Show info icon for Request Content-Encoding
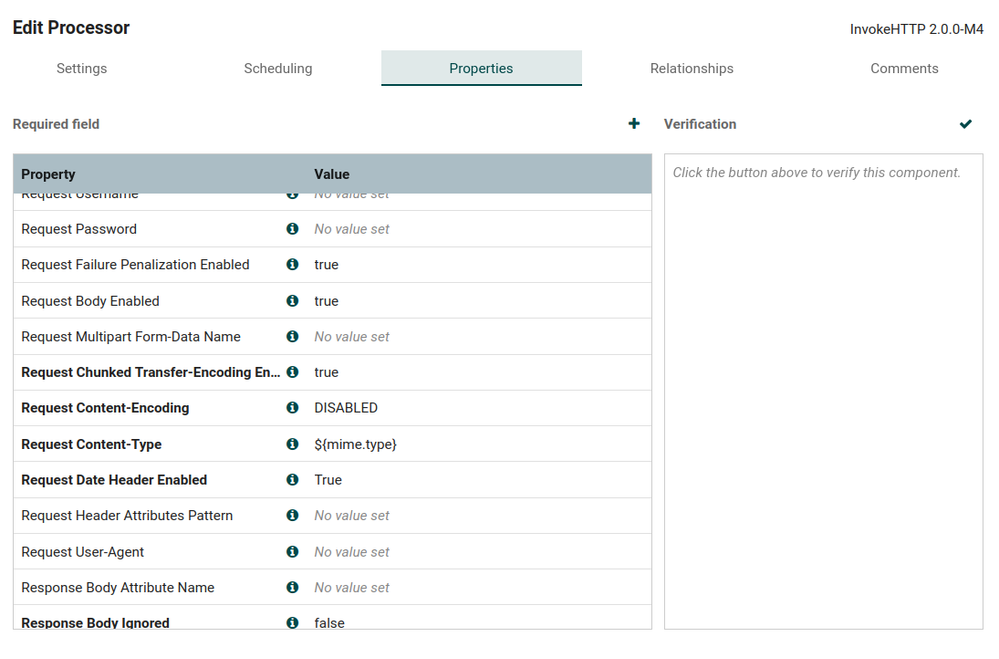 coord(292,408)
